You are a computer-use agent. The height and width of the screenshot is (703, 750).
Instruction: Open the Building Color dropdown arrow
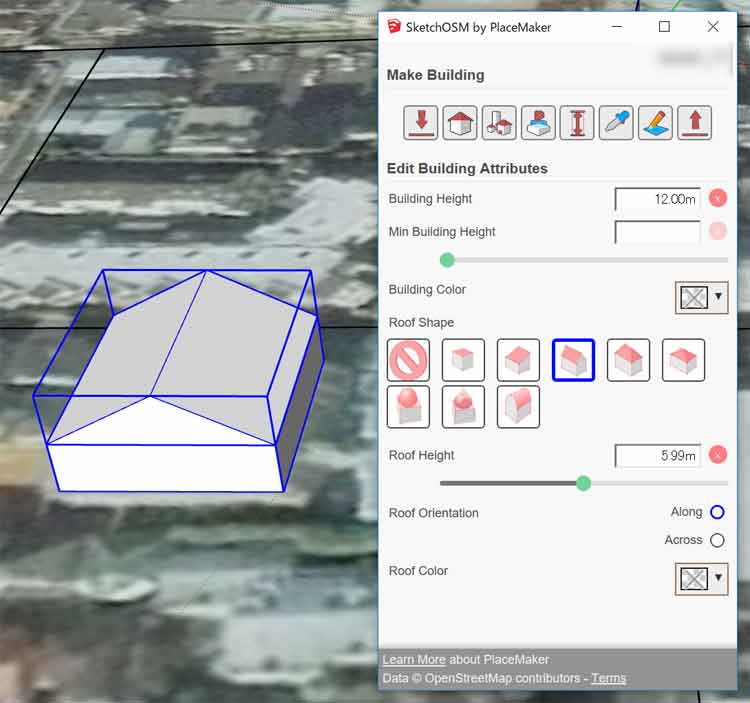coord(718,297)
